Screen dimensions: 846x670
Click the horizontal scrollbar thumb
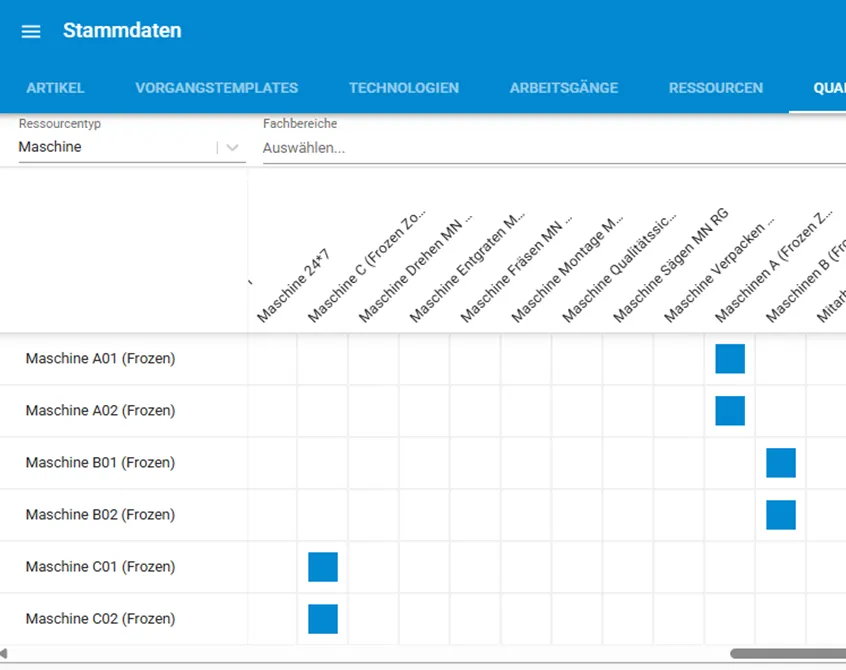click(x=788, y=654)
